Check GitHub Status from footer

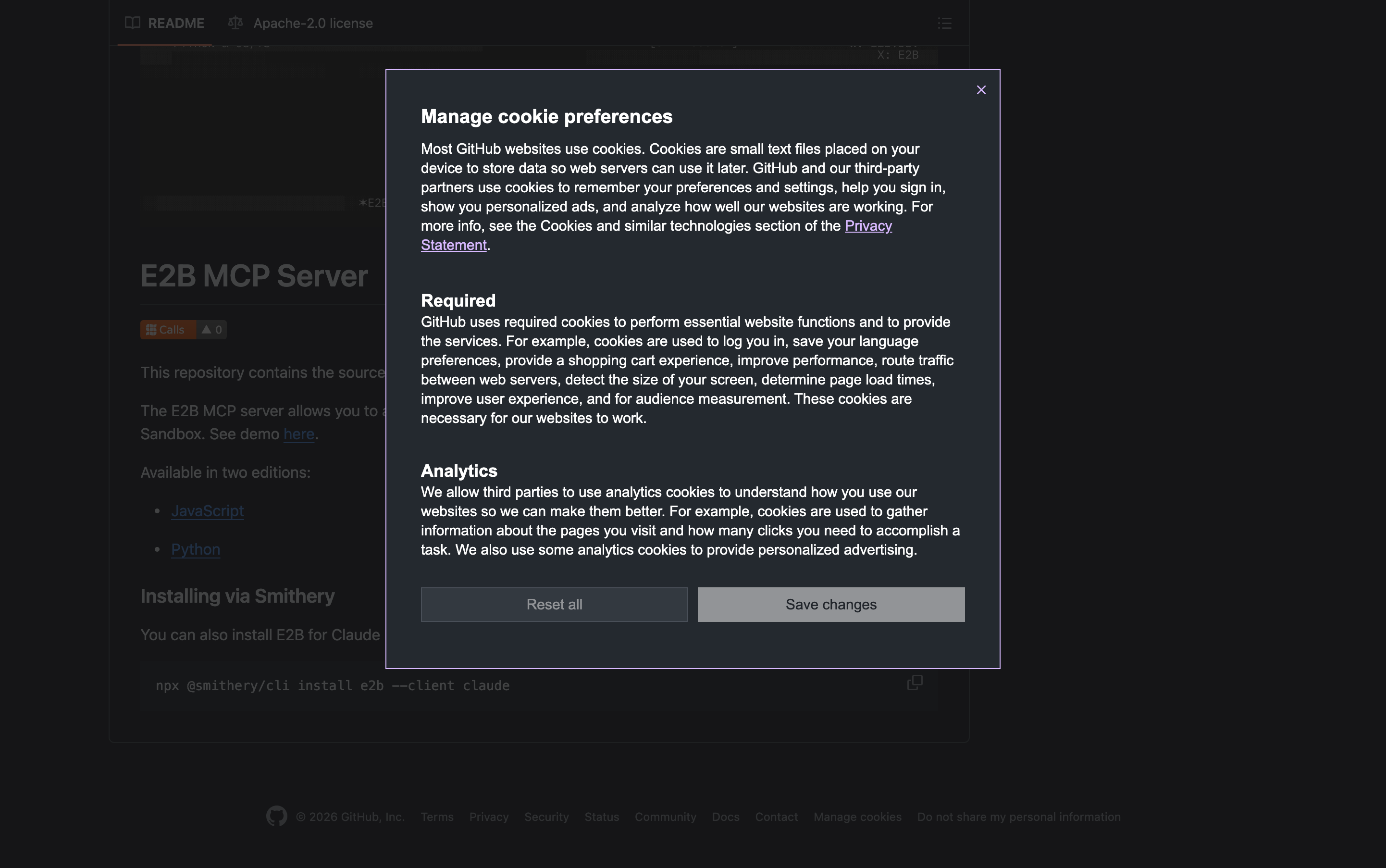click(x=602, y=816)
